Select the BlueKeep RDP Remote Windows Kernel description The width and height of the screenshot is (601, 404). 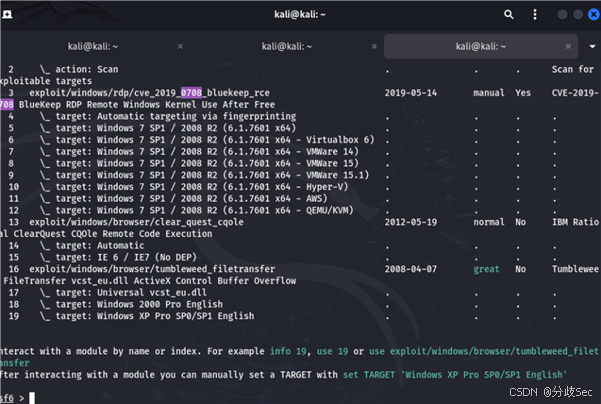coord(147,105)
